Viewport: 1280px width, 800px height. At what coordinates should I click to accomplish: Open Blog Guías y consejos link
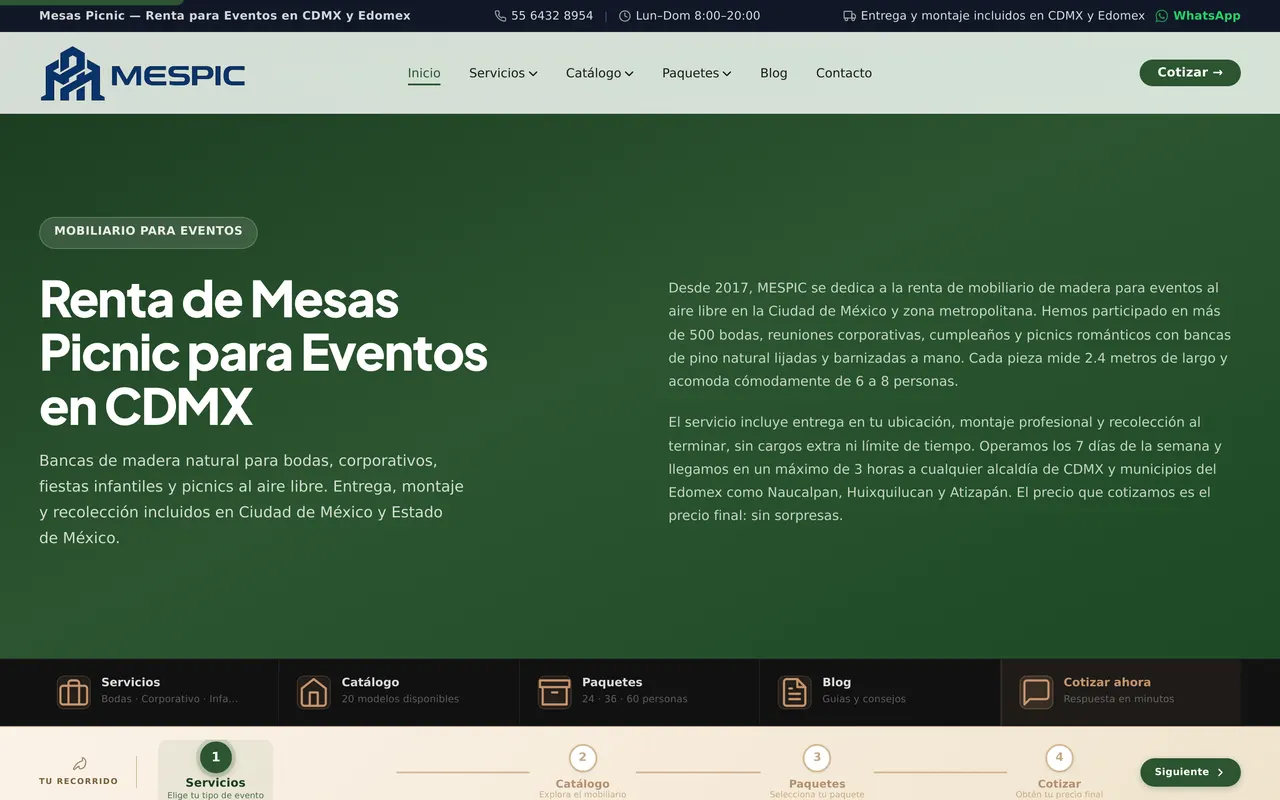[x=880, y=691]
